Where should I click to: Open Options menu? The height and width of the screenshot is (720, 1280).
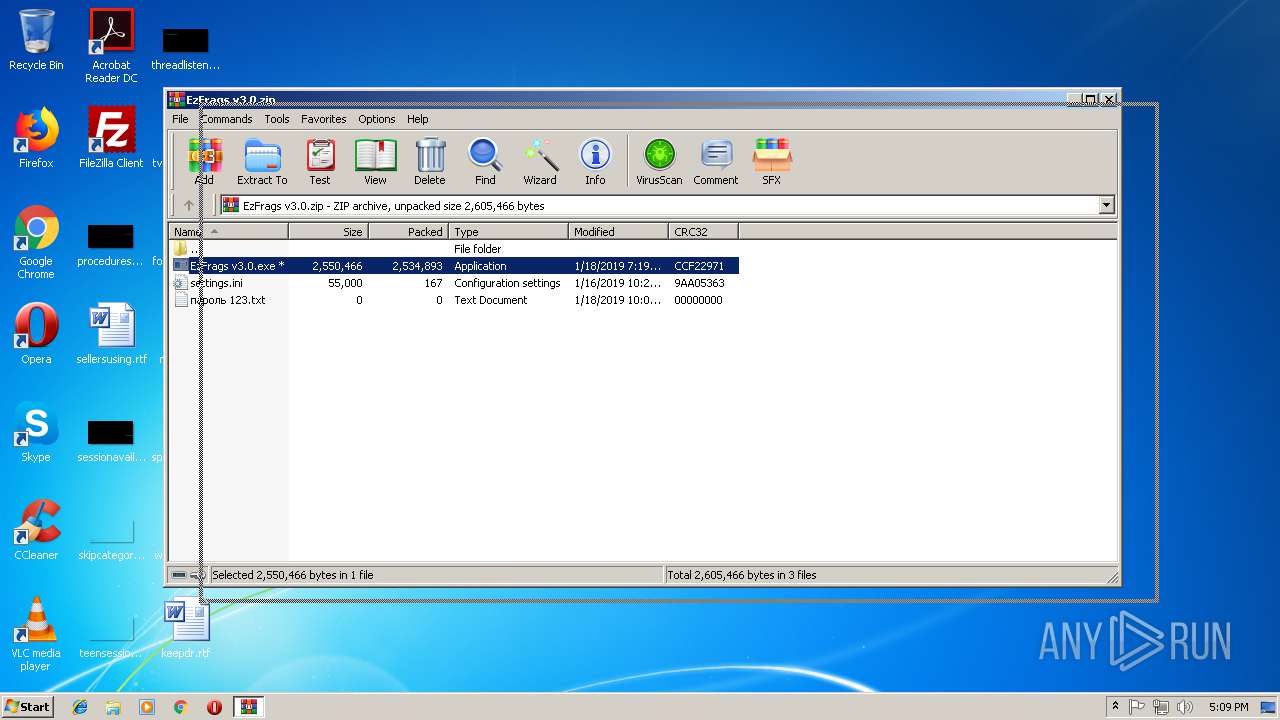coord(377,119)
